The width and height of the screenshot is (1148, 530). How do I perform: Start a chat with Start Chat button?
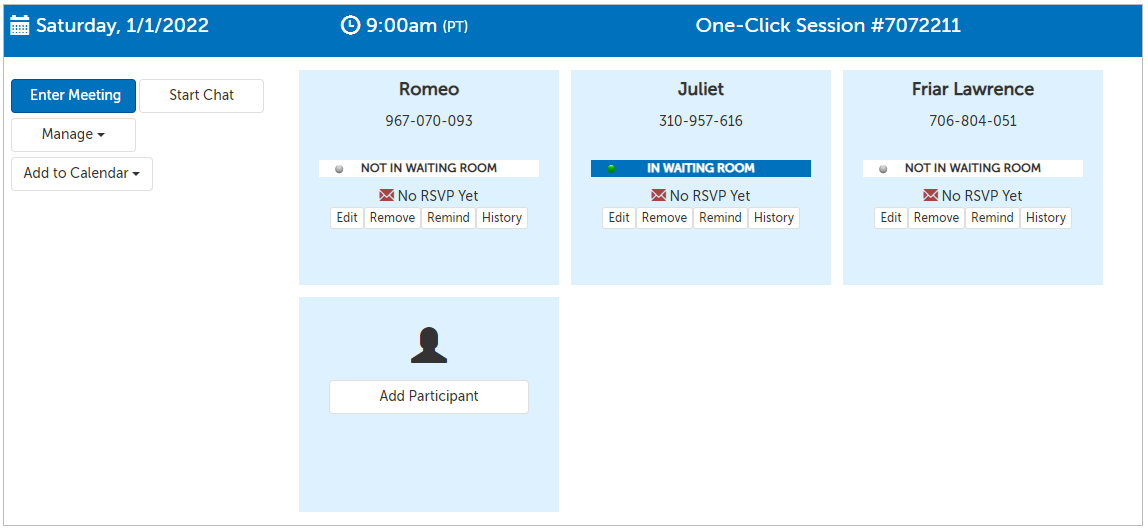201,96
